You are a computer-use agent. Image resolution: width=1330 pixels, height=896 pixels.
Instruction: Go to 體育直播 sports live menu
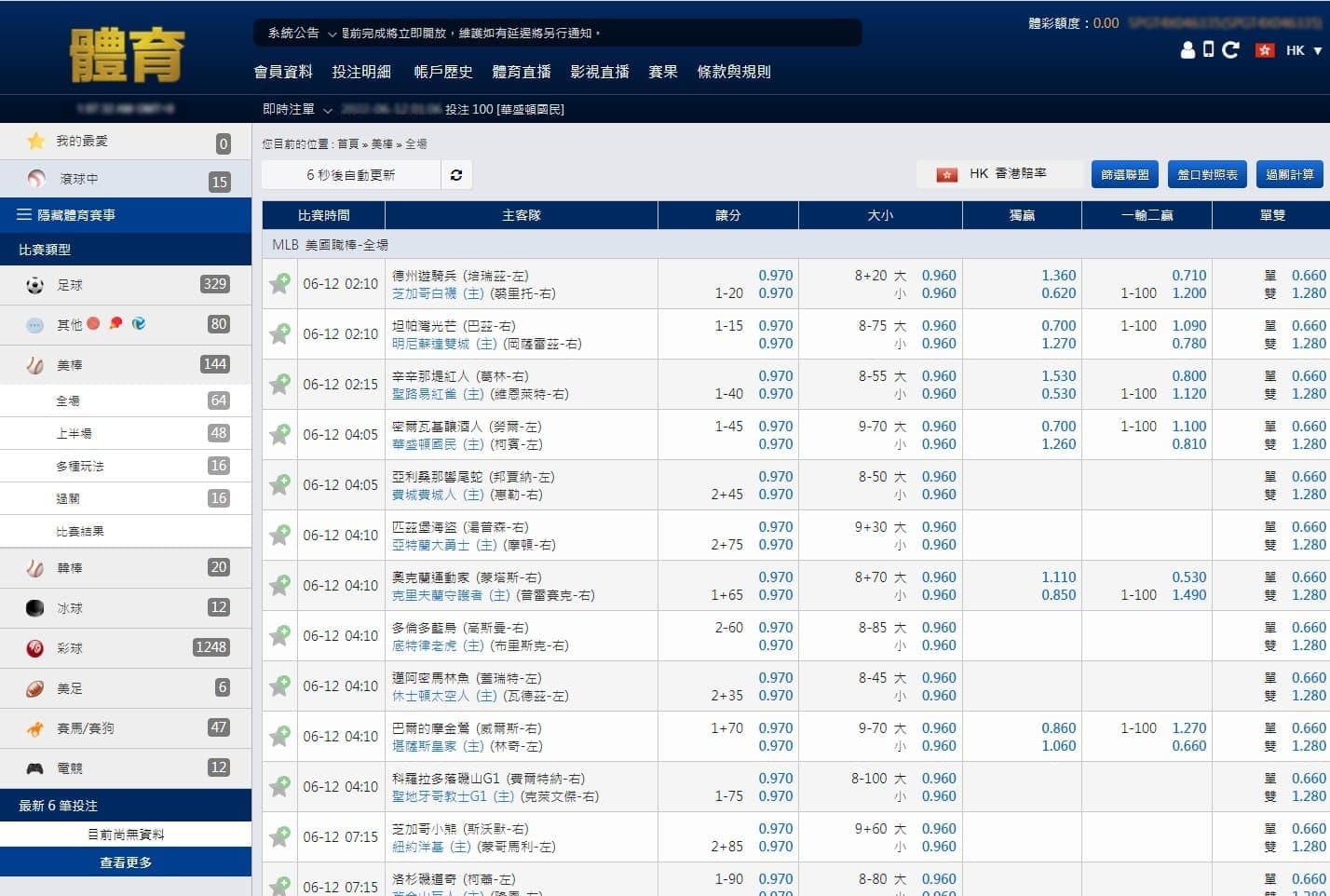pos(522,72)
